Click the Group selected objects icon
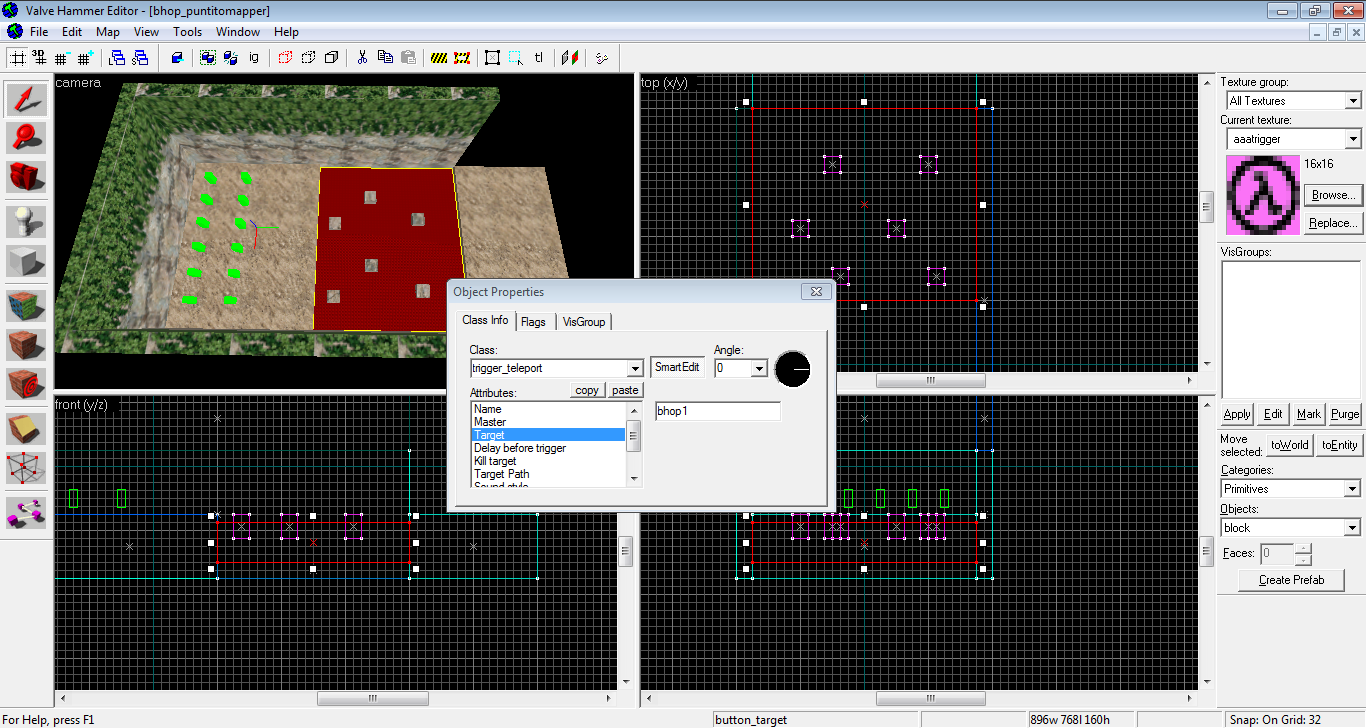The height and width of the screenshot is (728, 1366). click(208, 58)
